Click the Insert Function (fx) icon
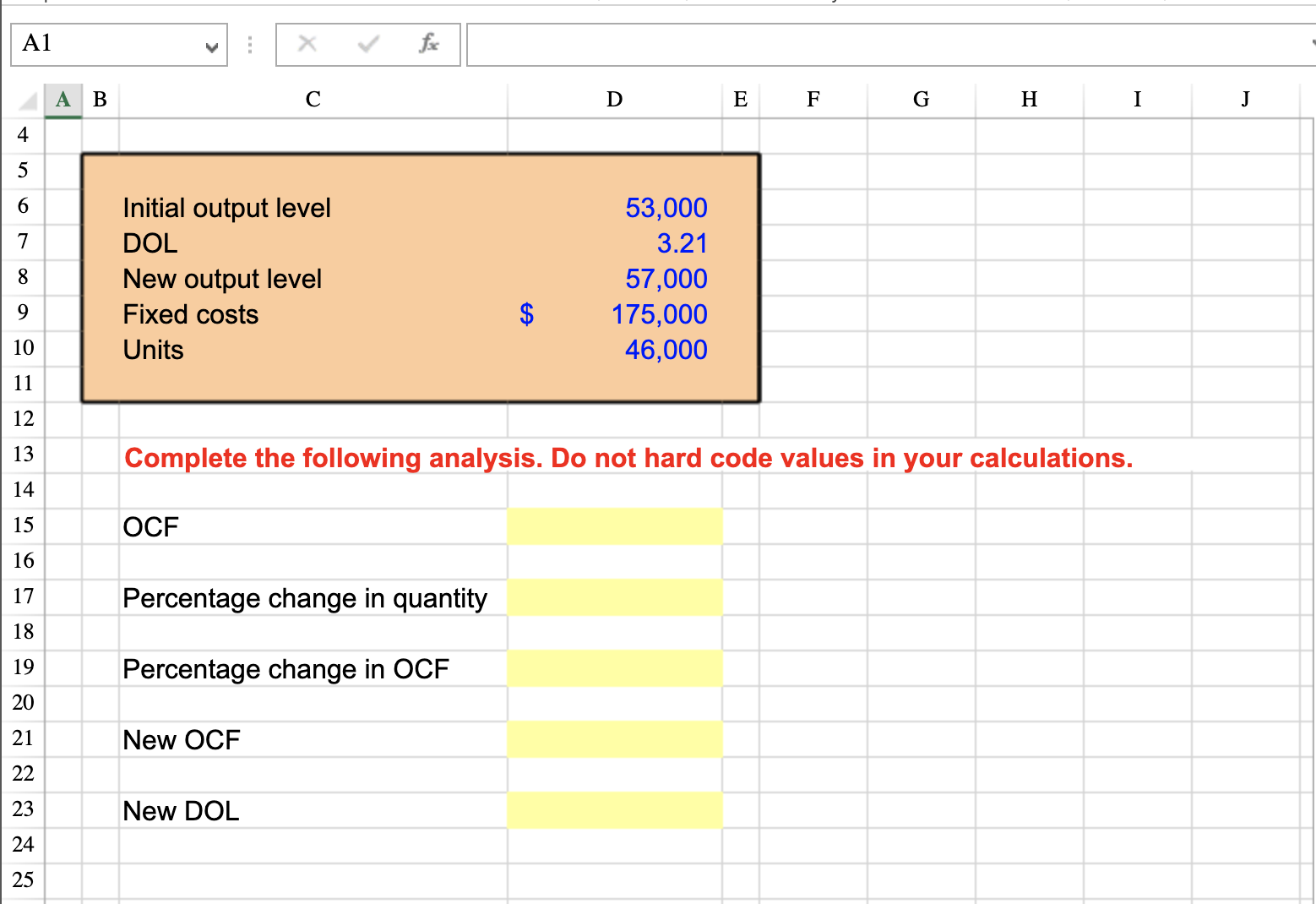Viewport: 1316px width, 904px height. [x=429, y=43]
